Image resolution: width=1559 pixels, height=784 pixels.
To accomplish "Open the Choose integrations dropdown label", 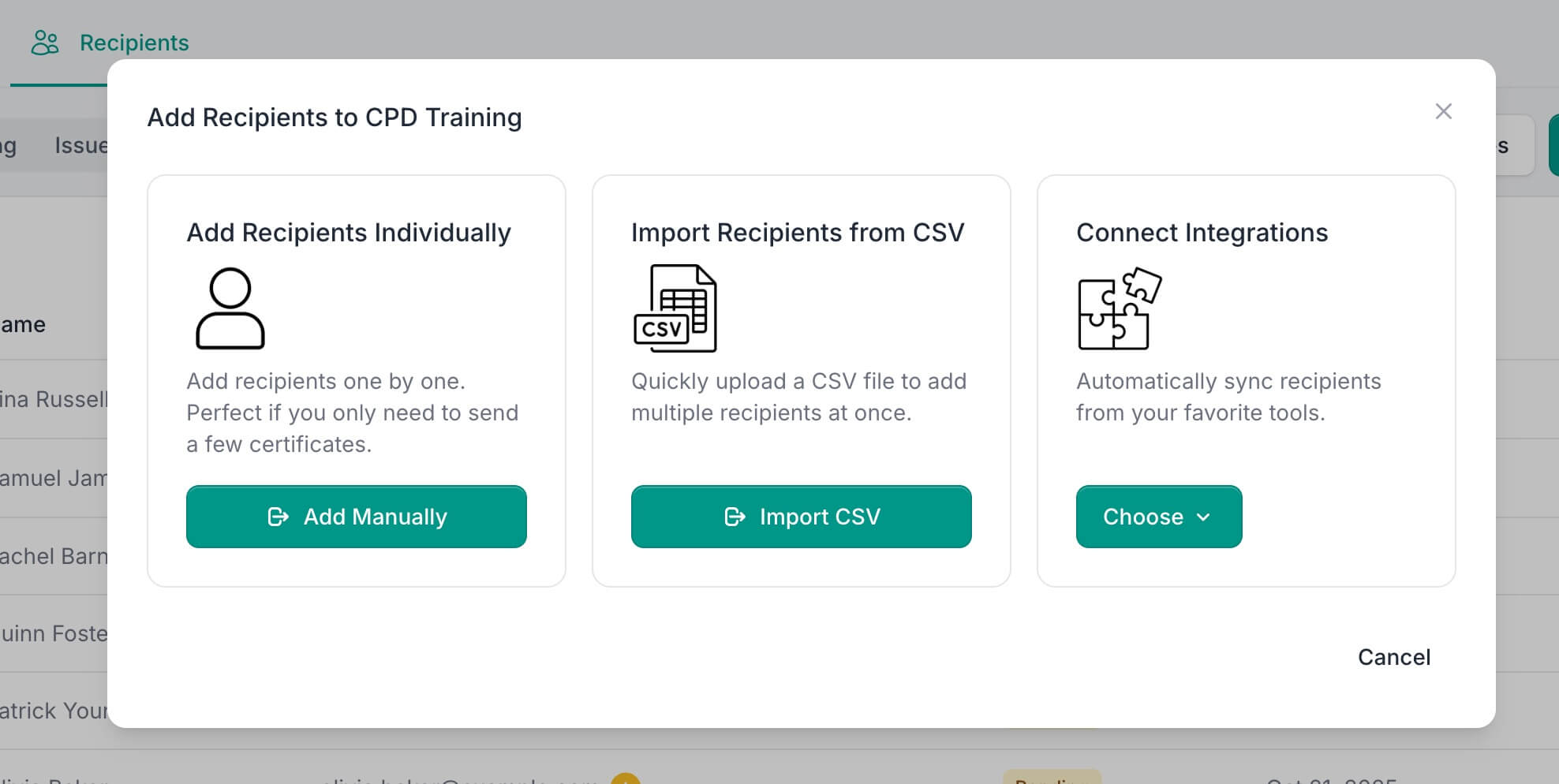I will tap(1142, 517).
